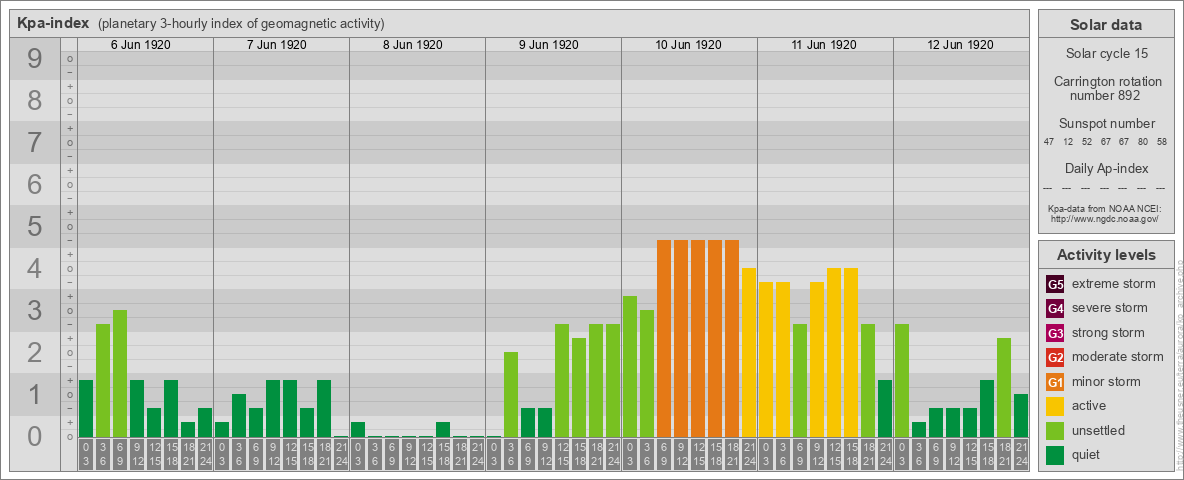
Task: Click the 10 Jun 18–21 orange bar
Action: 732,338
